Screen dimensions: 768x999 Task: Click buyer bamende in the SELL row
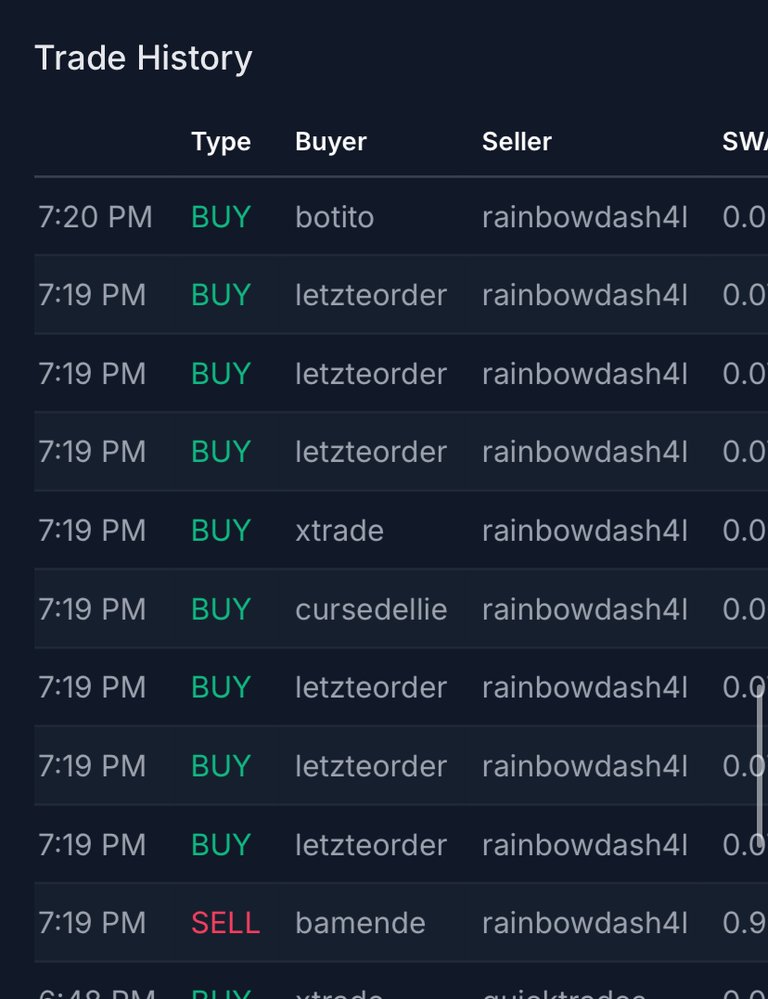click(360, 923)
